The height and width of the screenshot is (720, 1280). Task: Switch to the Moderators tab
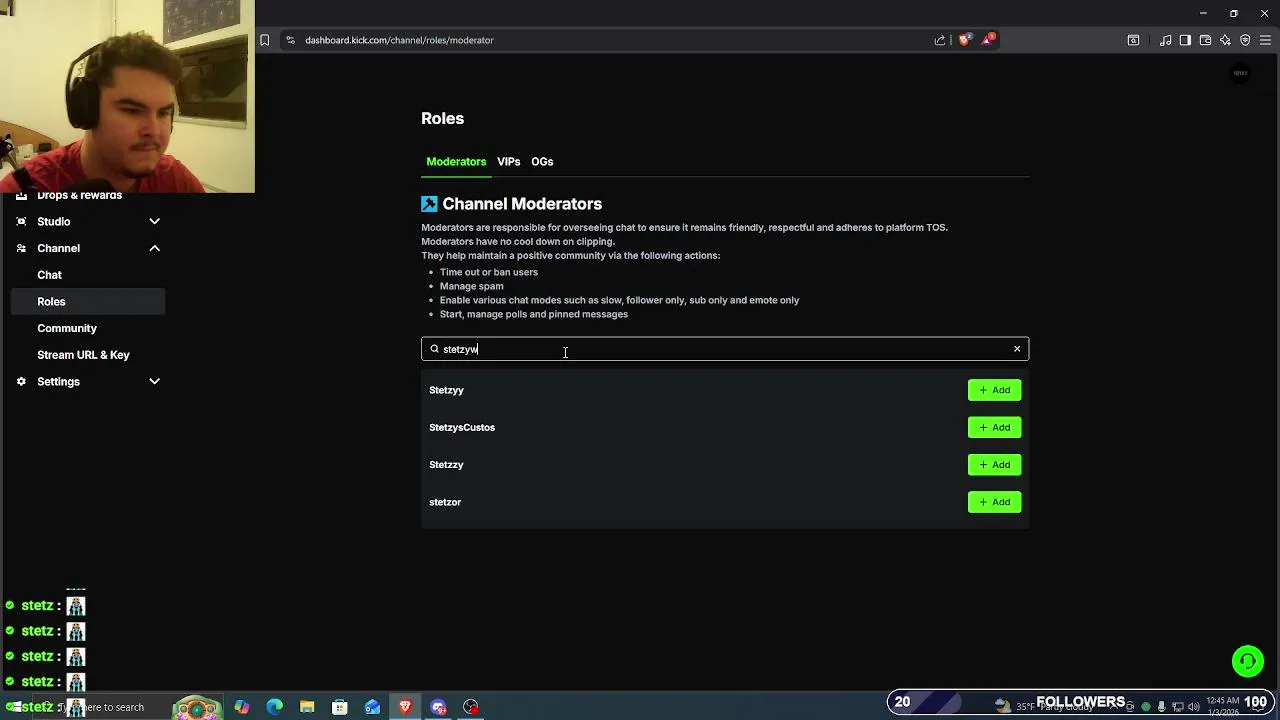pos(456,162)
